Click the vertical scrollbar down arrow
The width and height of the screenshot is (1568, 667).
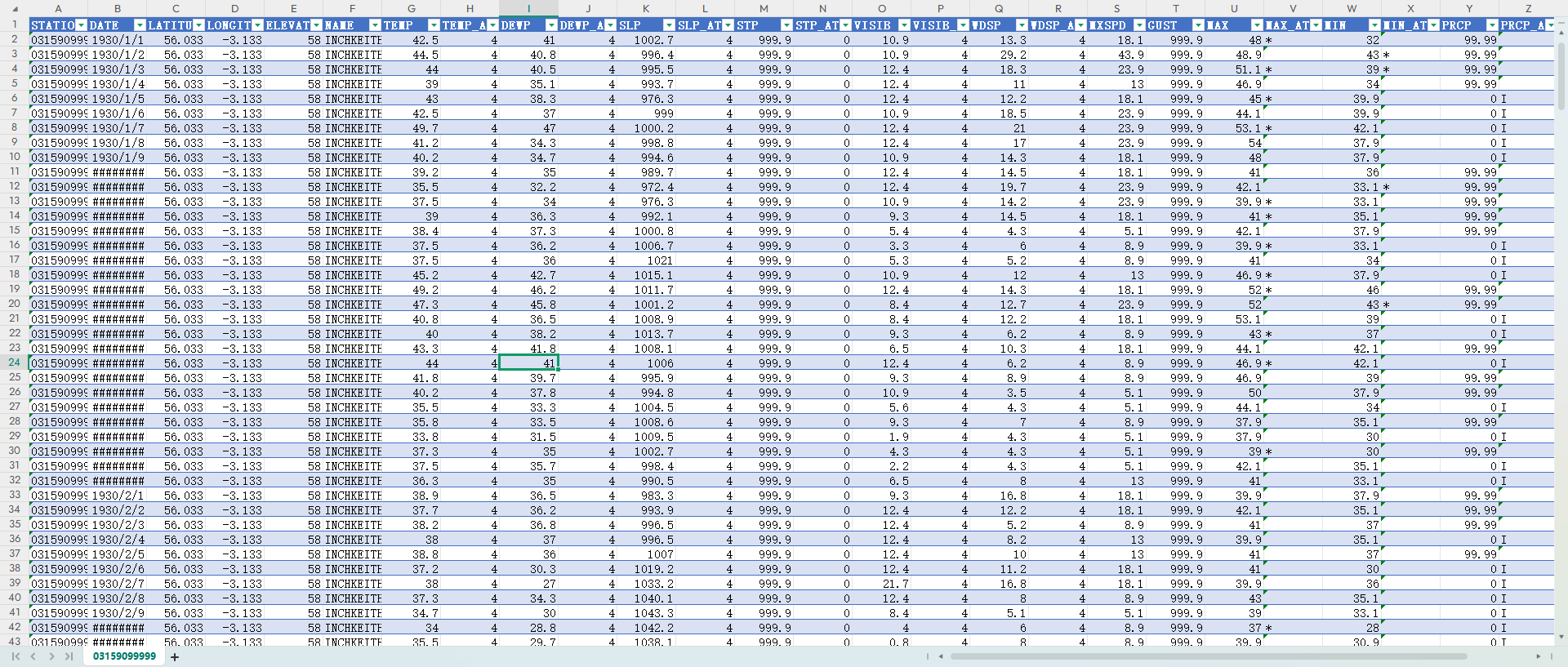(1561, 637)
